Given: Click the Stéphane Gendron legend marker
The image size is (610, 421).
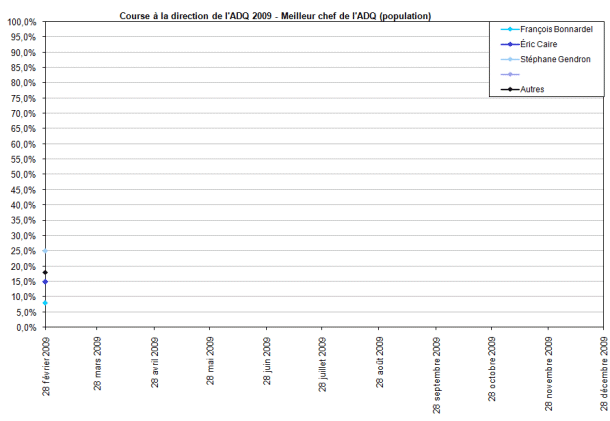Looking at the screenshot, I should pos(508,59).
